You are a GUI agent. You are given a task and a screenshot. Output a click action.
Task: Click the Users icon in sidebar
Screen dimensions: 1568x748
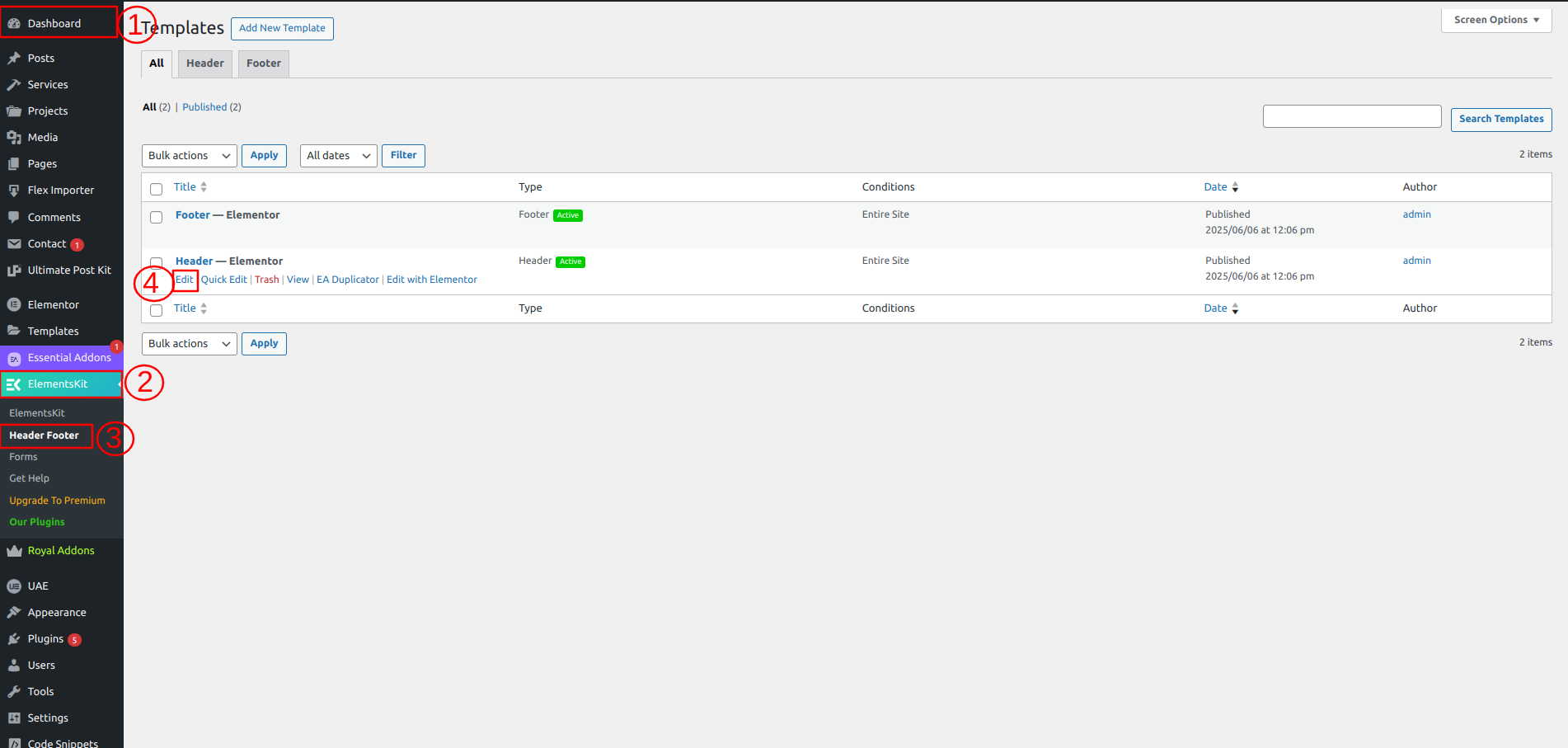coord(14,666)
